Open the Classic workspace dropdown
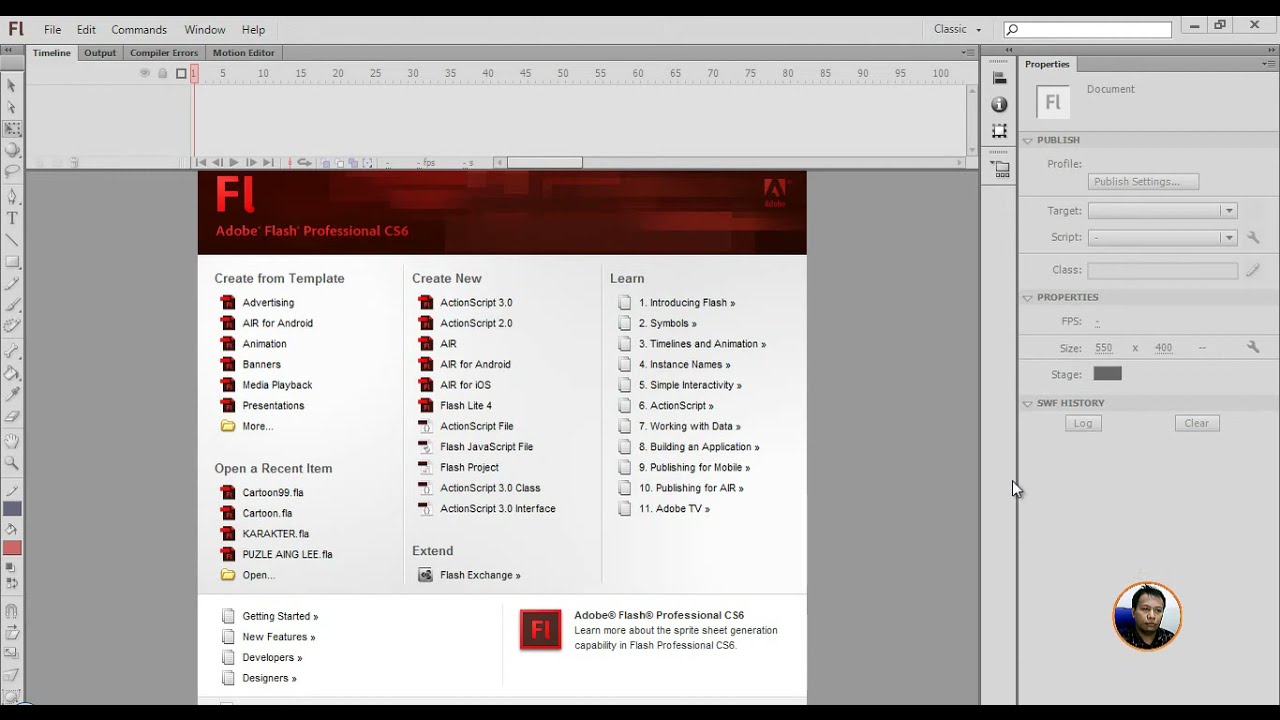 958,29
